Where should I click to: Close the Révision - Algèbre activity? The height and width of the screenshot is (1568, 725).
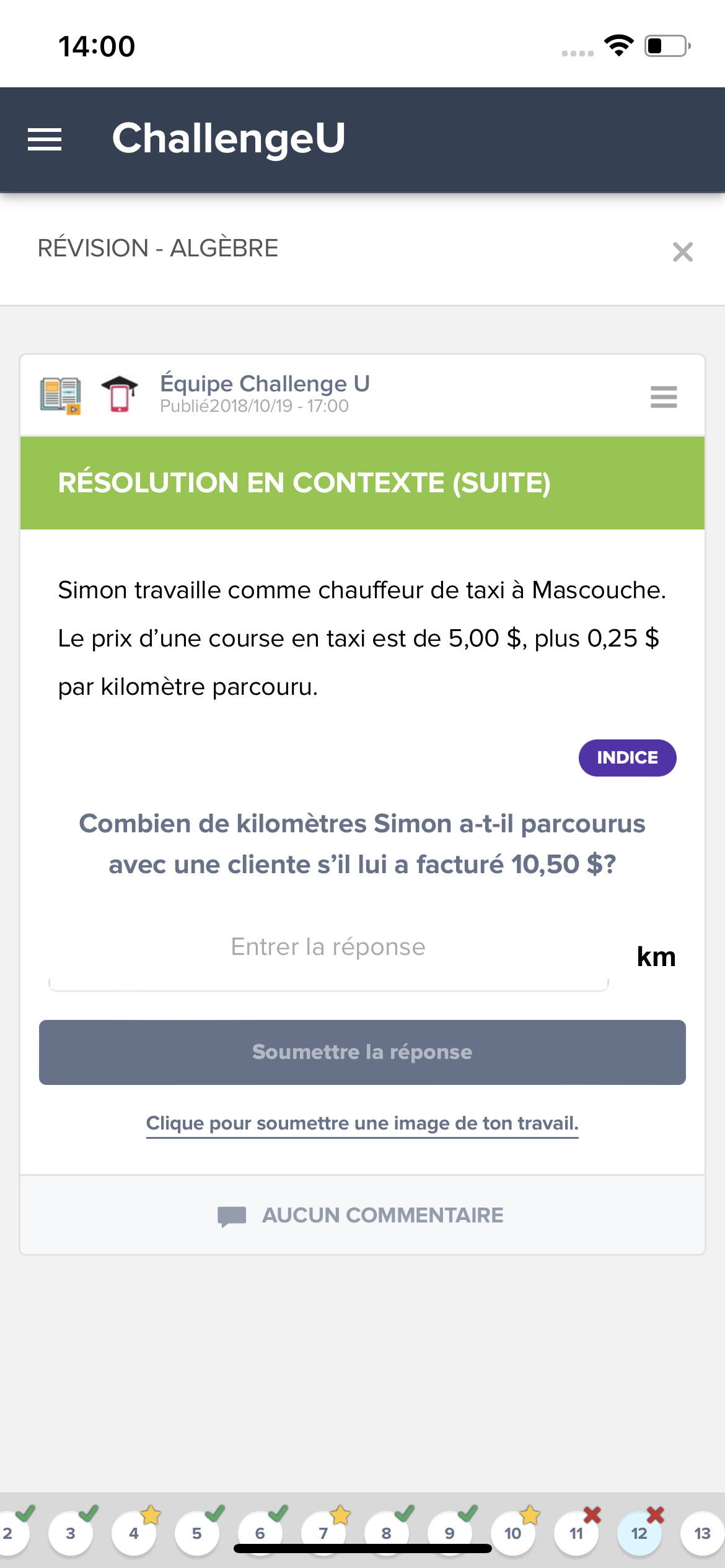pos(682,252)
